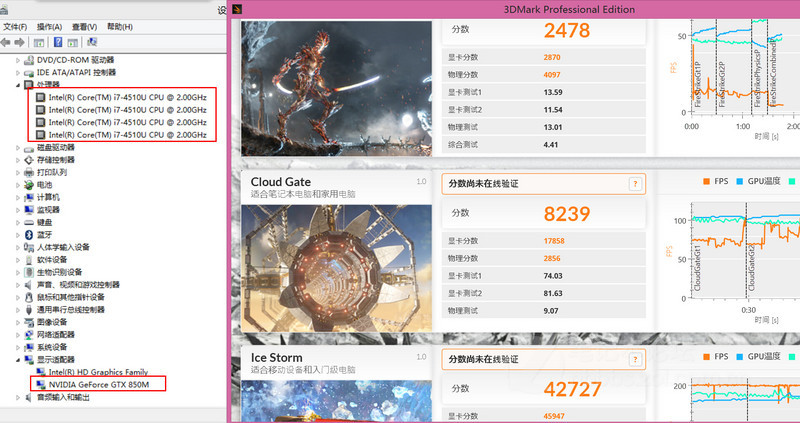
Task: Click the Cloud Gate benchmark title
Action: pyautogui.click(x=281, y=182)
